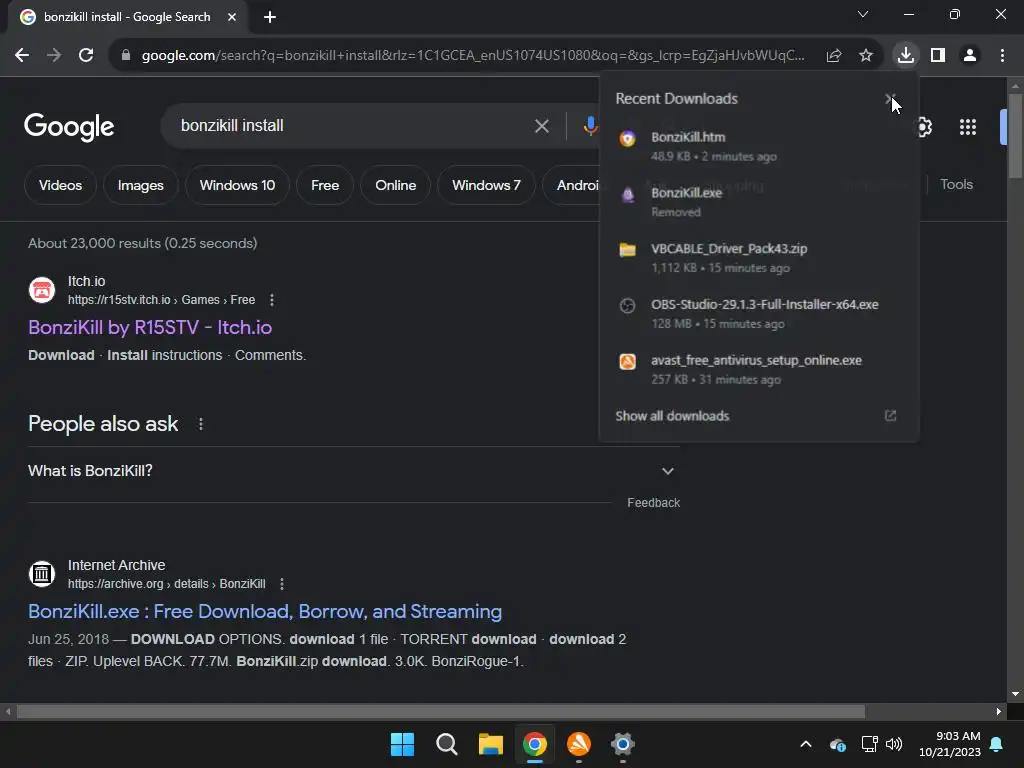Select the Online filter chip
Image resolution: width=1024 pixels, height=768 pixels.
click(395, 185)
